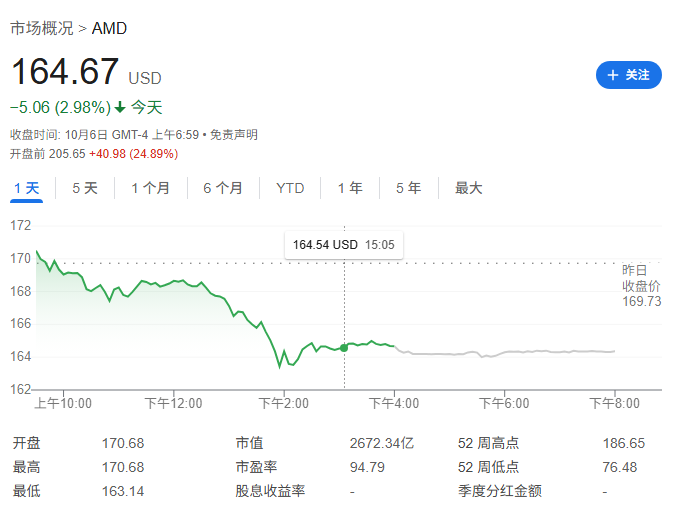Click the 164.54 USD chart tooltip
The image size is (700, 510).
point(343,244)
